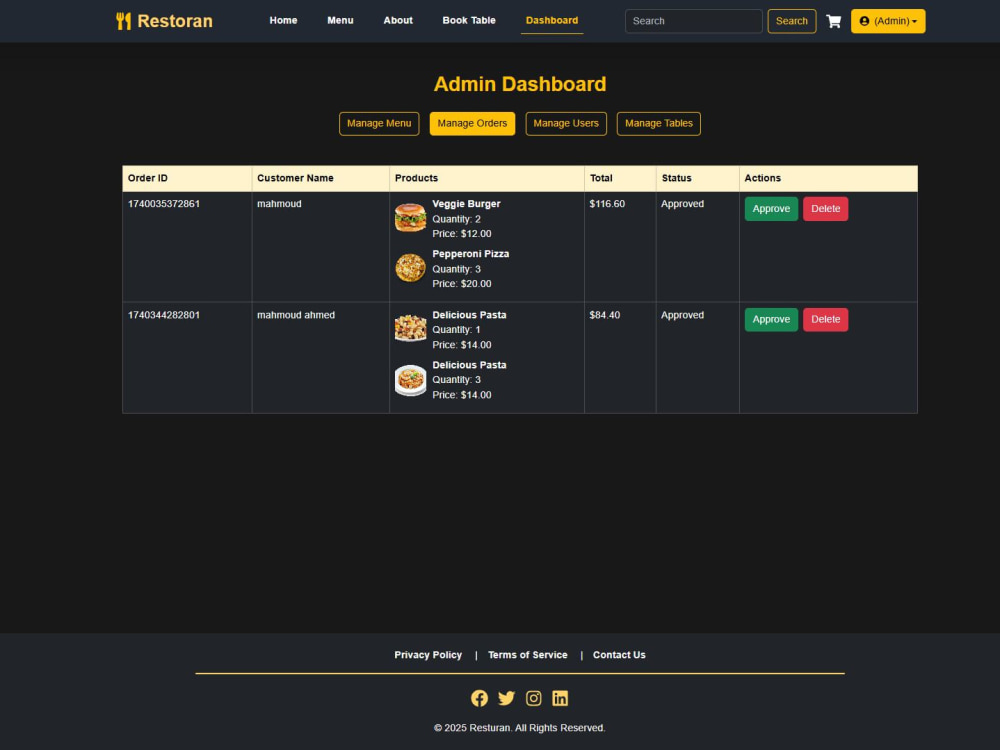Open the Instagram profile link
Viewport: 1000px width, 750px height.
(x=533, y=698)
